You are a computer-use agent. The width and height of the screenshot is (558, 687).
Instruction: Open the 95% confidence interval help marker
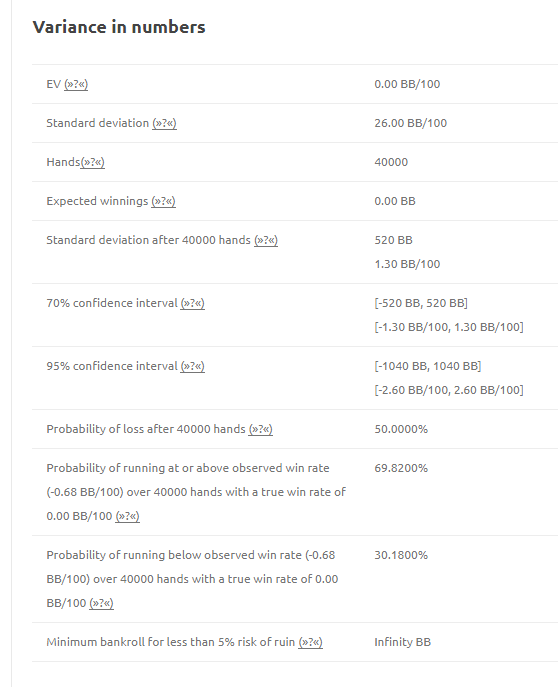click(192, 366)
